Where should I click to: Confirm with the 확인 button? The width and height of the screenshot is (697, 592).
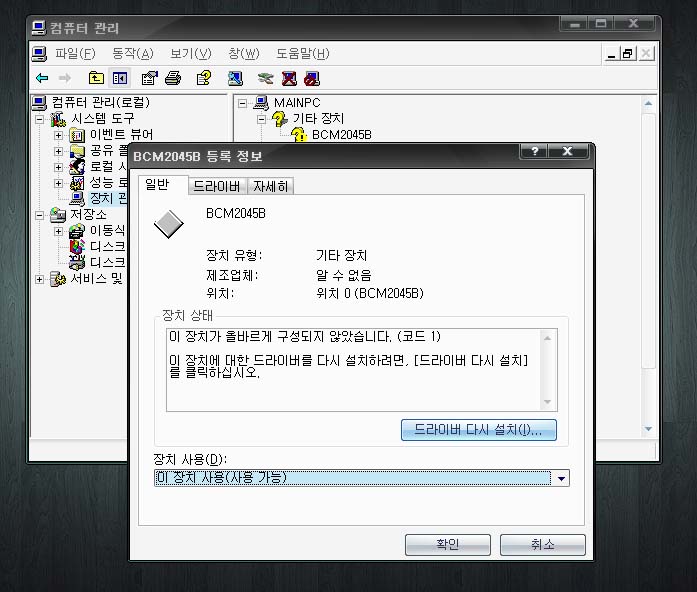click(x=448, y=544)
